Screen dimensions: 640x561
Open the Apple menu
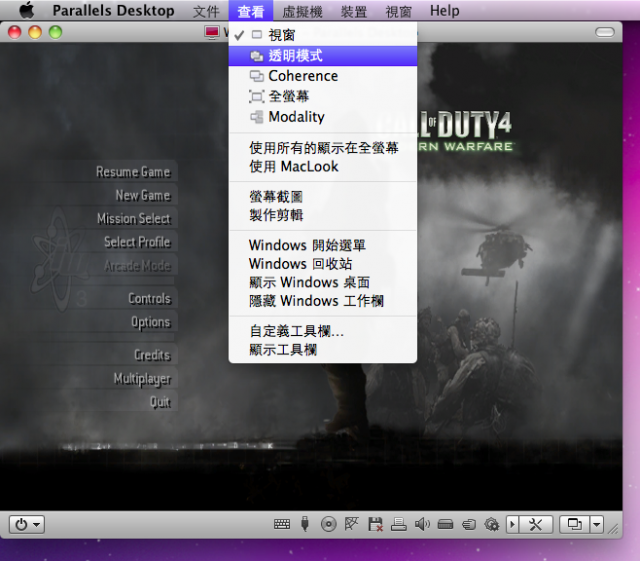(x=27, y=10)
